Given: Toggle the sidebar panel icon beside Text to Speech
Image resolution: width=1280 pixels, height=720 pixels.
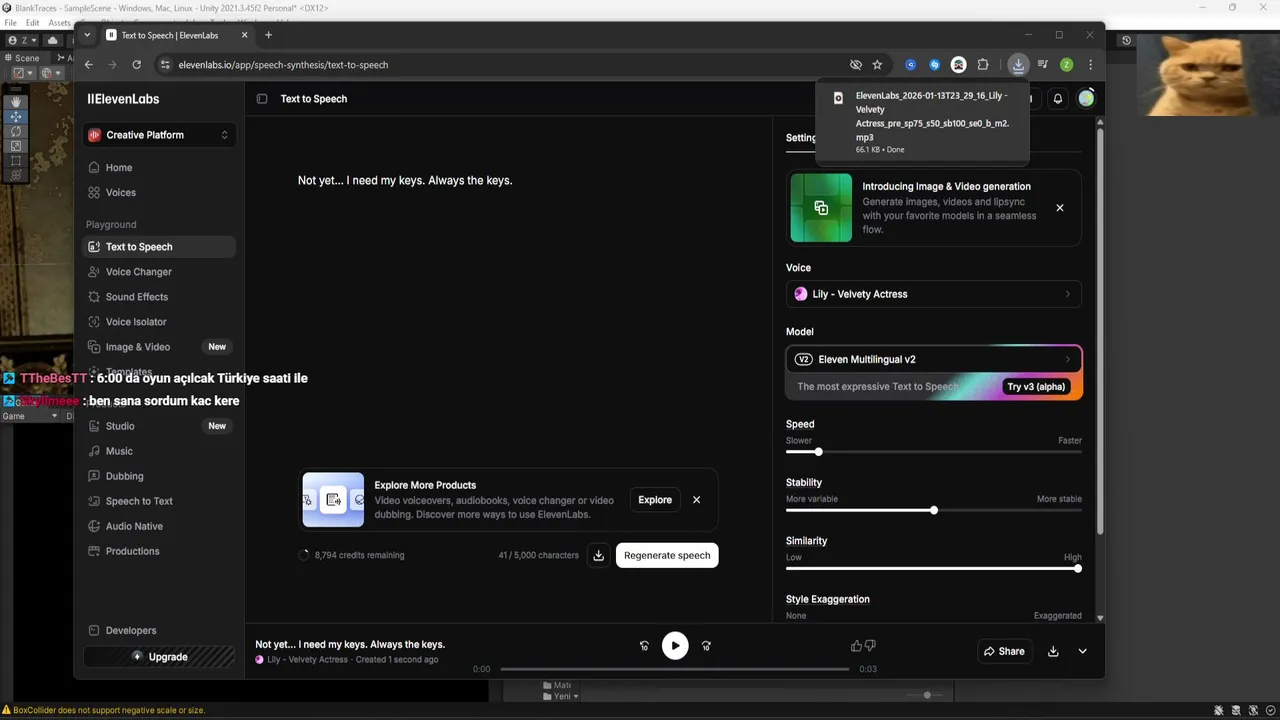Looking at the screenshot, I should click(262, 99).
